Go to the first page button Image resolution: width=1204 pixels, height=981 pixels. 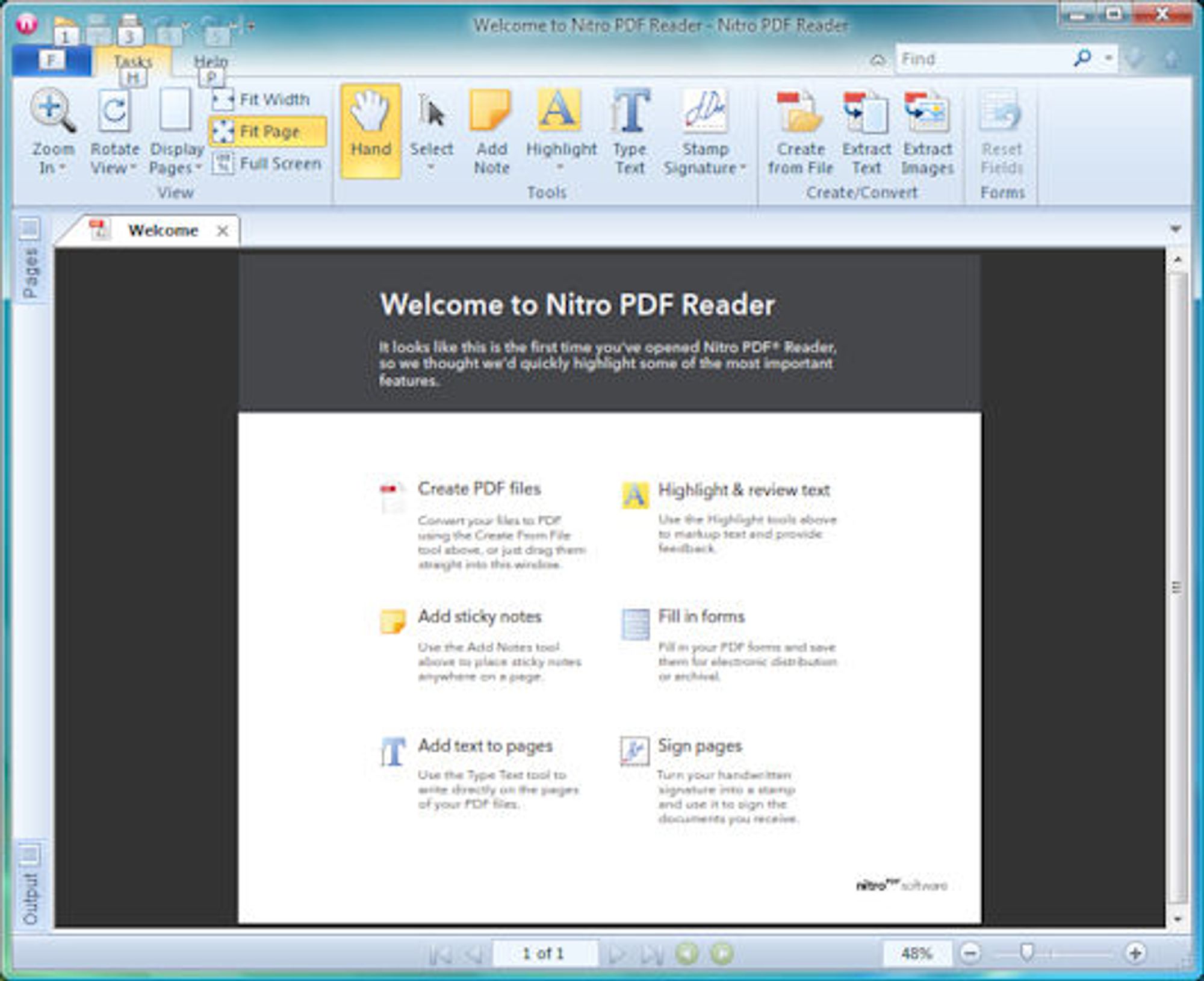(x=440, y=954)
